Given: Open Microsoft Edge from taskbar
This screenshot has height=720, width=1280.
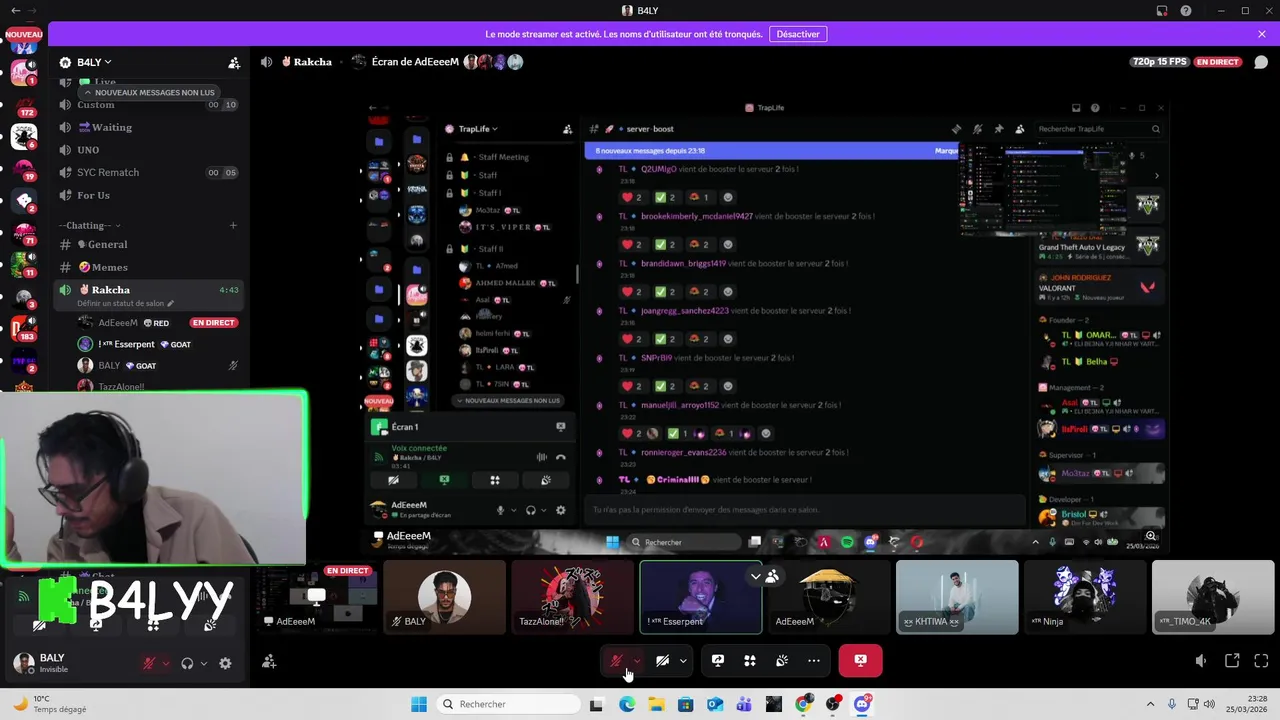Looking at the screenshot, I should 626,704.
